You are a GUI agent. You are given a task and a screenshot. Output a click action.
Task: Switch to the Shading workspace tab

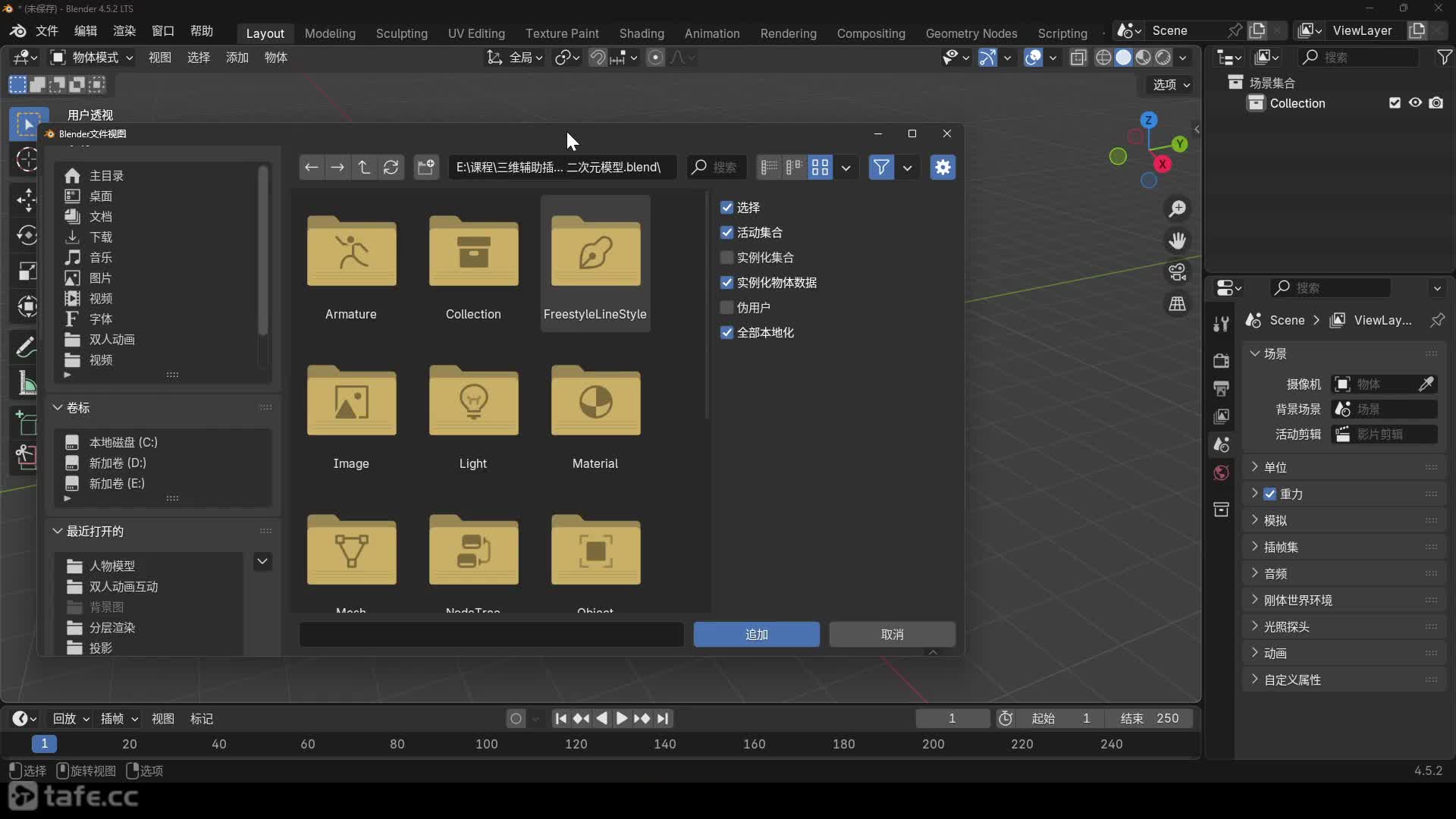(x=641, y=33)
